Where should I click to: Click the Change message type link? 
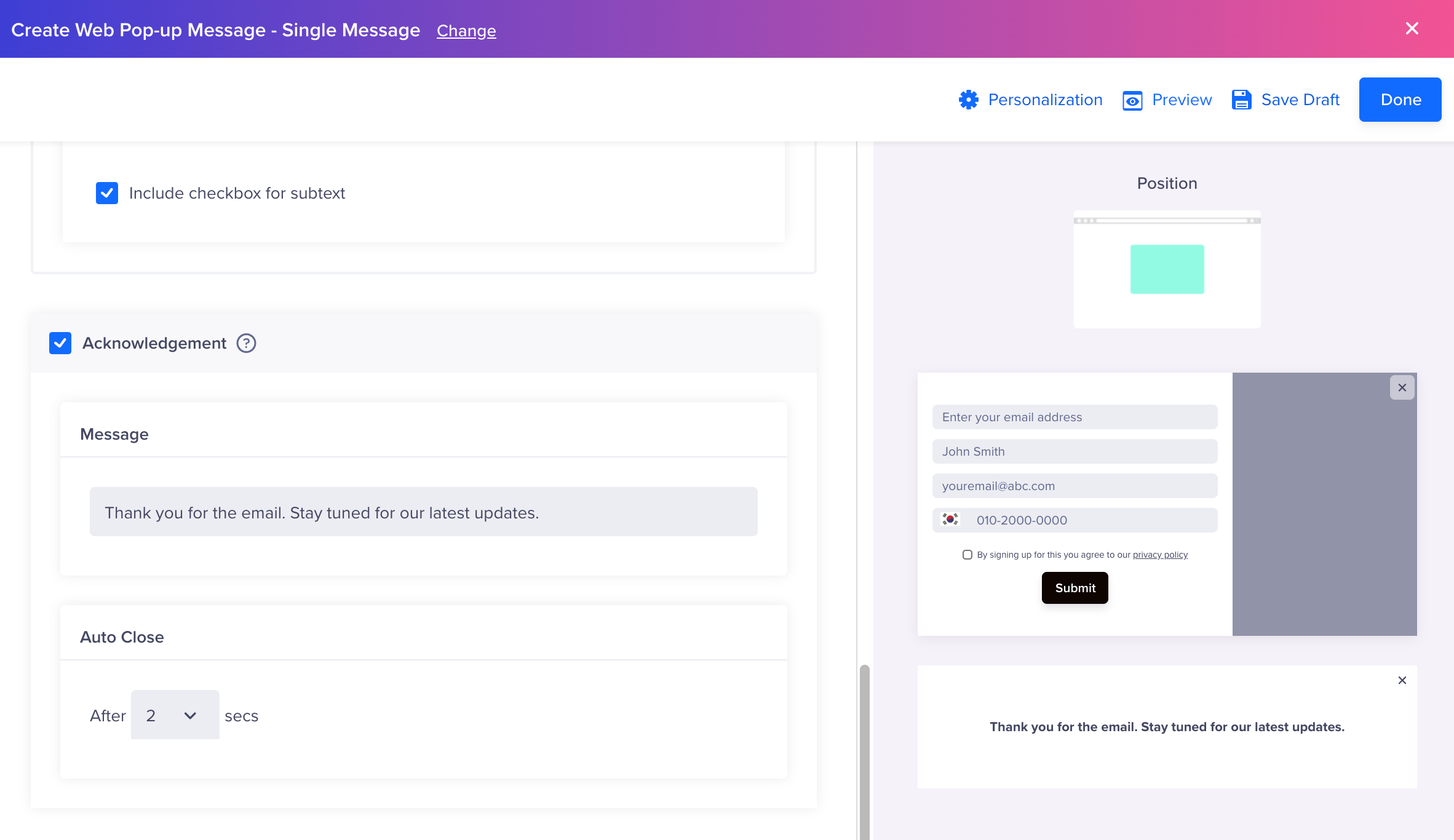point(466,31)
